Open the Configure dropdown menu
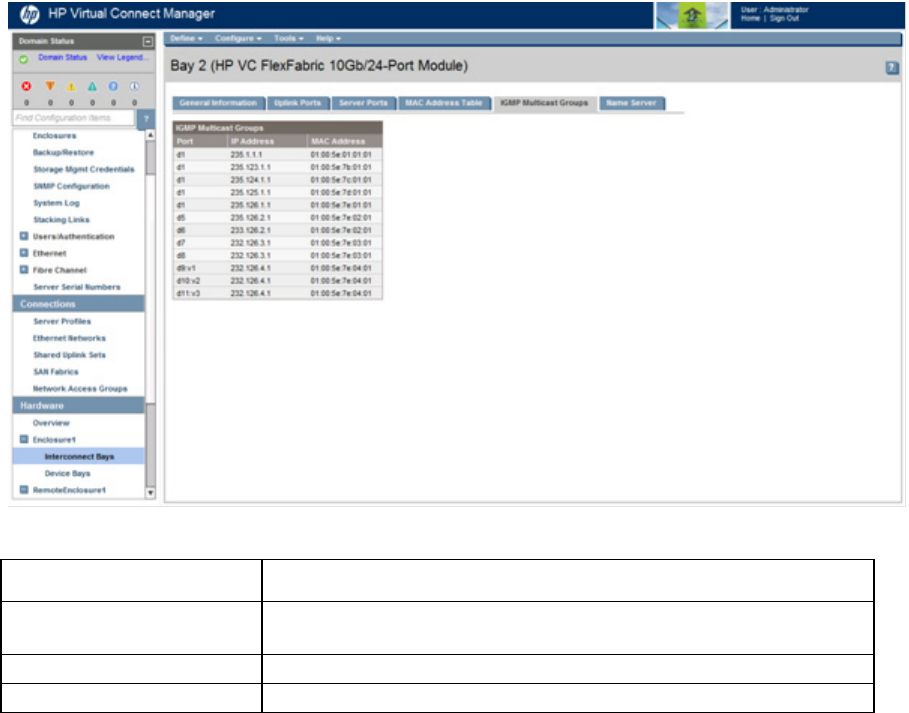Screen dimensions: 909x713 [x=238, y=38]
